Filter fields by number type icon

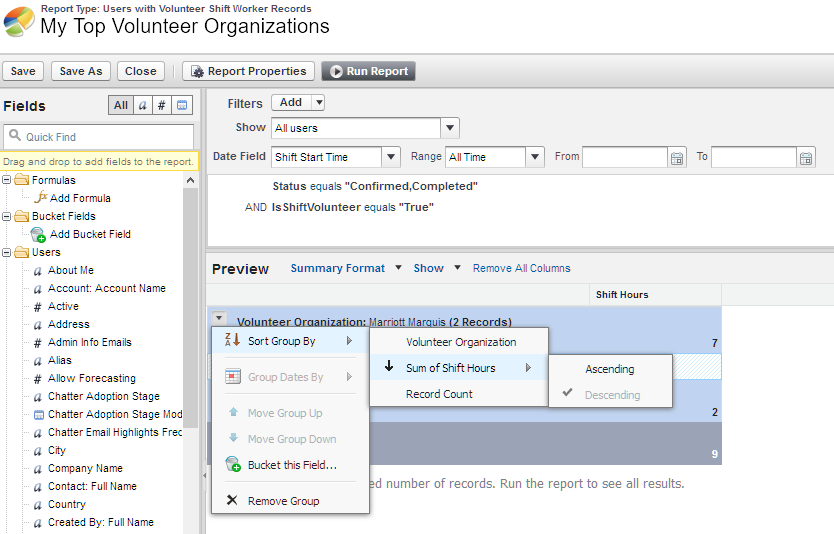[x=162, y=105]
